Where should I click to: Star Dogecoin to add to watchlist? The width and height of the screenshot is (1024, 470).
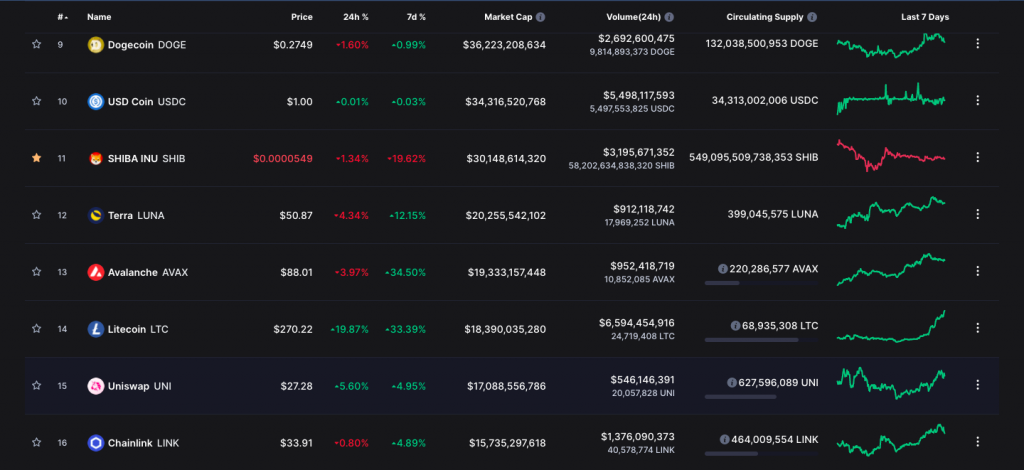point(37,44)
